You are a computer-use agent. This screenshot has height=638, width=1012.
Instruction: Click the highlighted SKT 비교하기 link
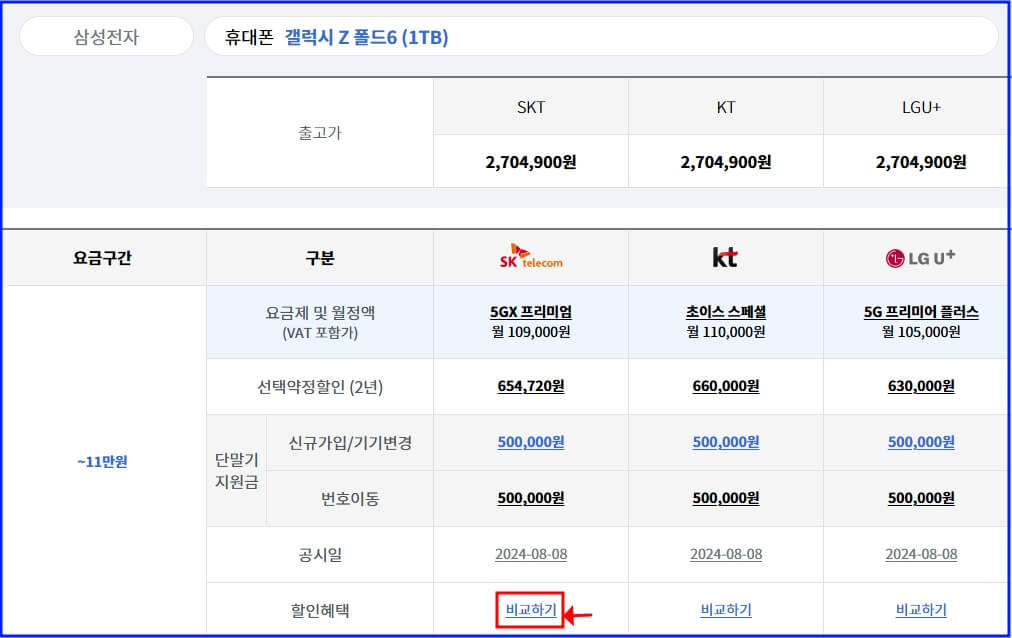(530, 608)
